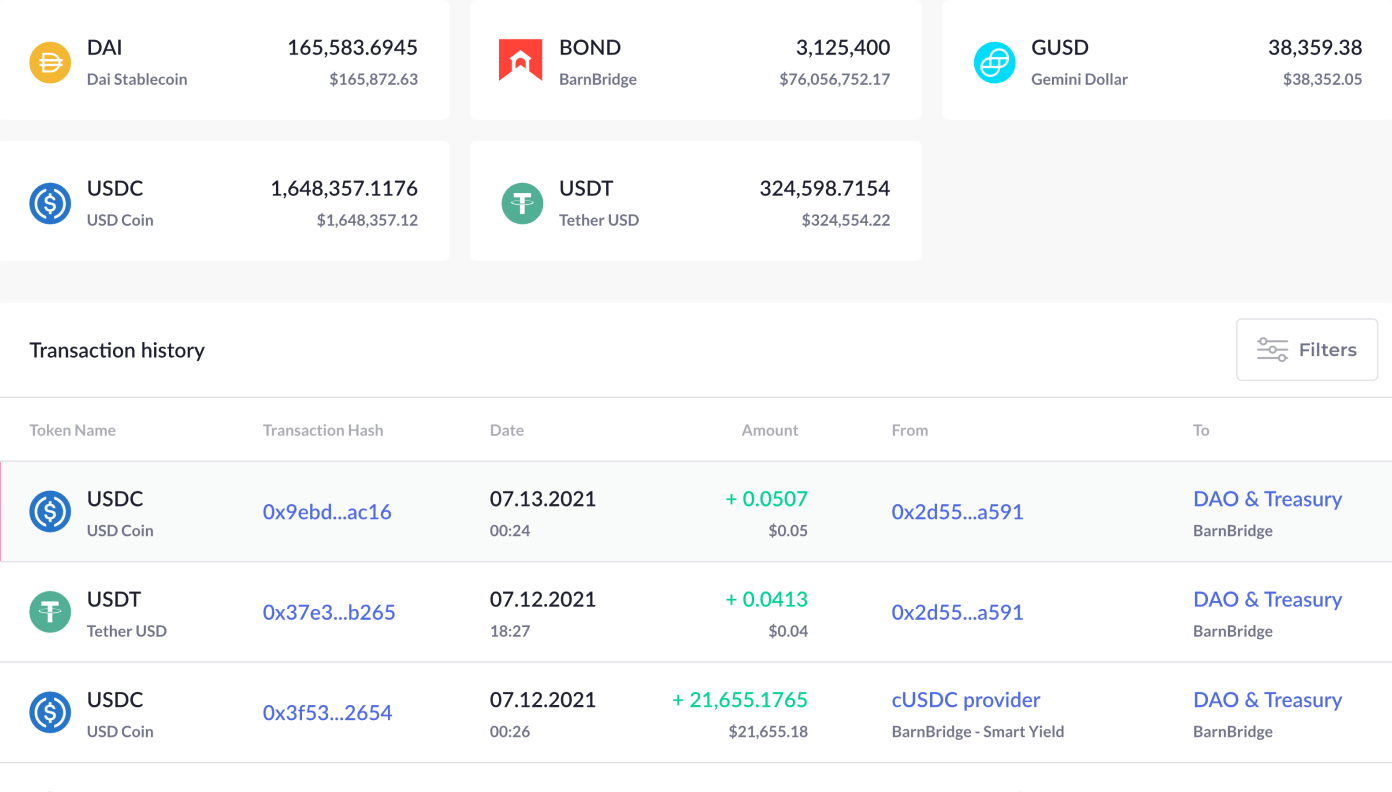Open transaction hash 0x9ebd...ac16
The image size is (1392, 792).
tap(327, 512)
